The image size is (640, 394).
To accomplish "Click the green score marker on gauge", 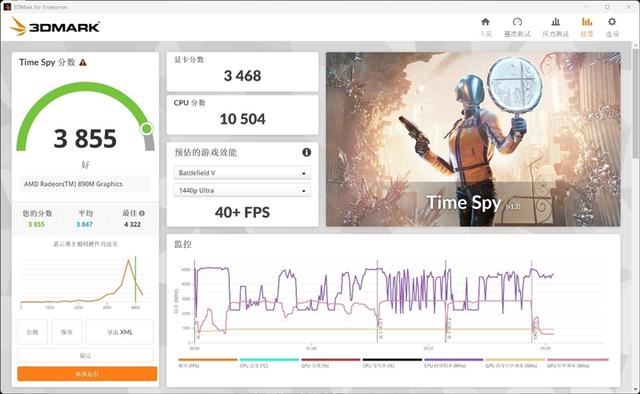I will pyautogui.click(x=147, y=129).
